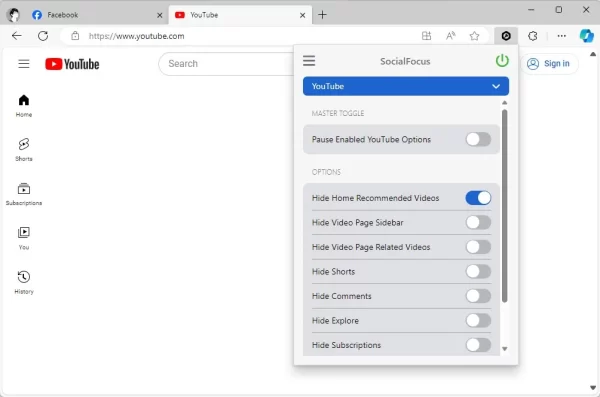Click the OPTIONS section heading
This screenshot has width=600, height=397.
pos(326,172)
